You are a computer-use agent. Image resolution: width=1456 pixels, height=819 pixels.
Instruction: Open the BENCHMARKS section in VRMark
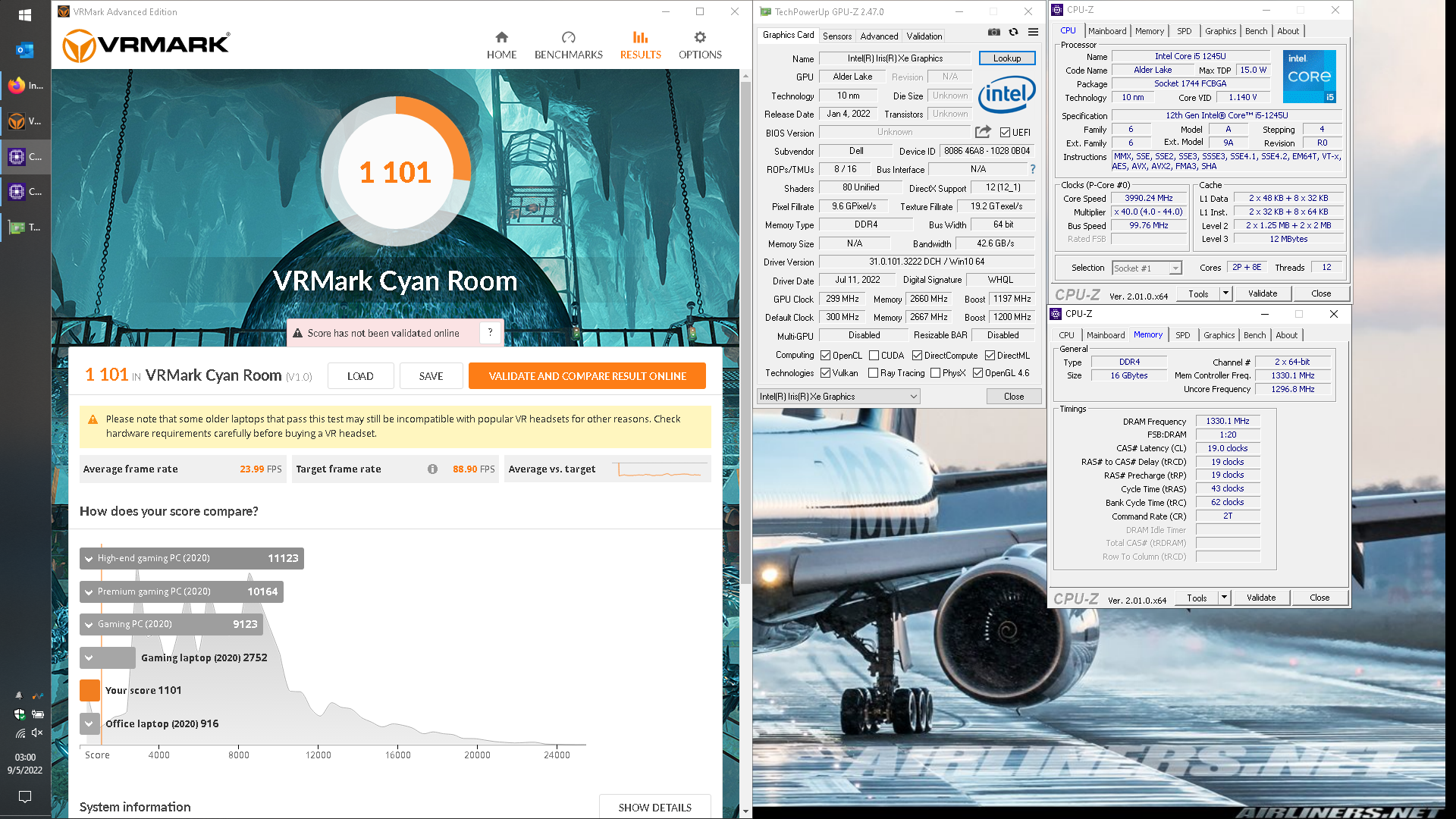[x=568, y=45]
